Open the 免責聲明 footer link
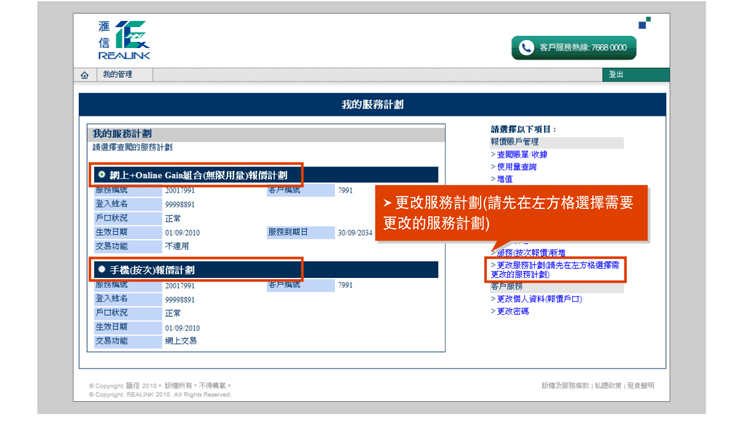 [641, 385]
